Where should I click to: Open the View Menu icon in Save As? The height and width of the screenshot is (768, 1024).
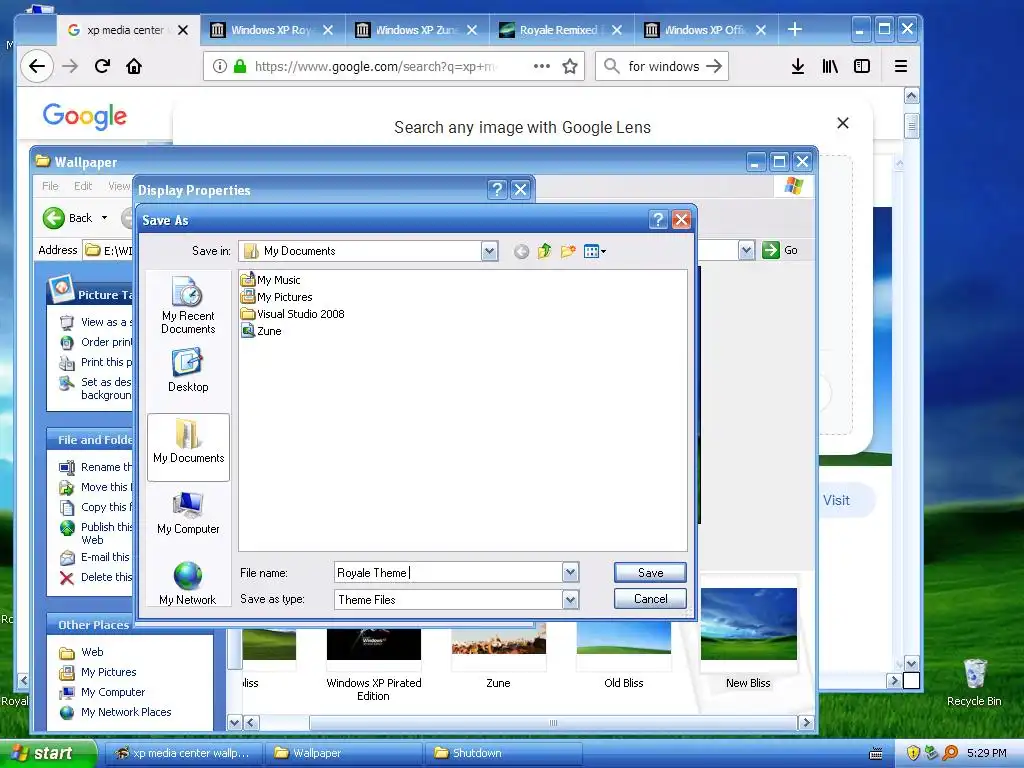click(594, 251)
